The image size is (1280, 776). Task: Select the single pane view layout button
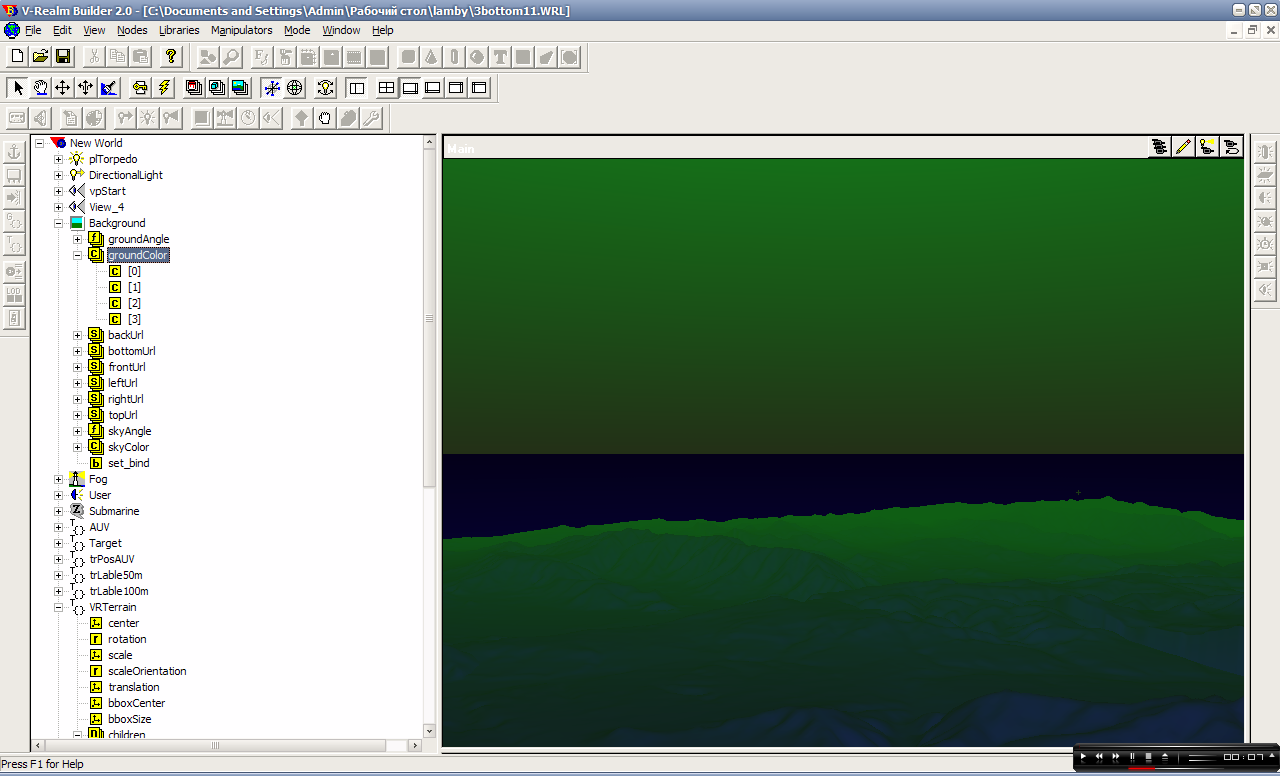[410, 88]
